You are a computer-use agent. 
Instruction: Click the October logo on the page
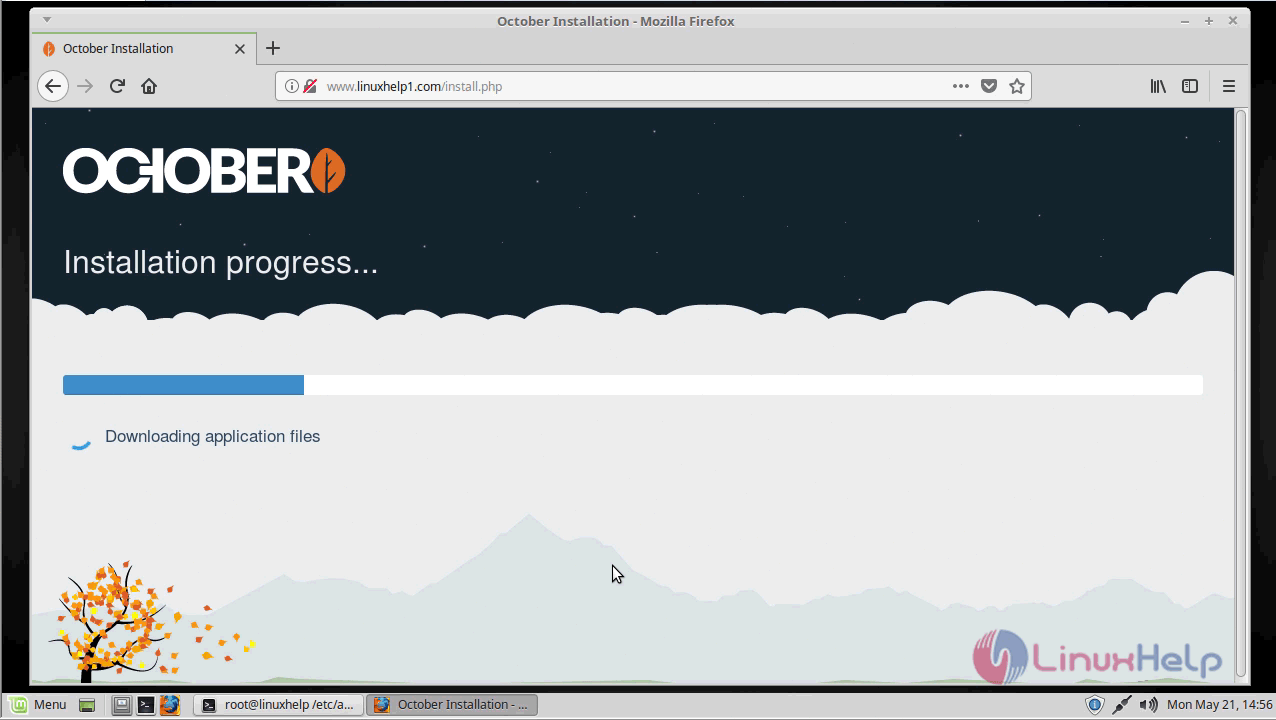[x=204, y=171]
